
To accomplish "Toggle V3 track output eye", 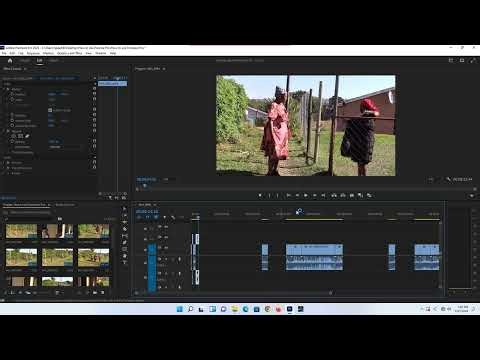I will [x=166, y=227].
